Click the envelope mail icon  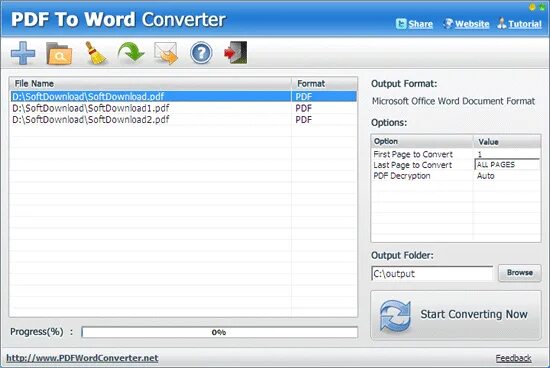[166, 53]
